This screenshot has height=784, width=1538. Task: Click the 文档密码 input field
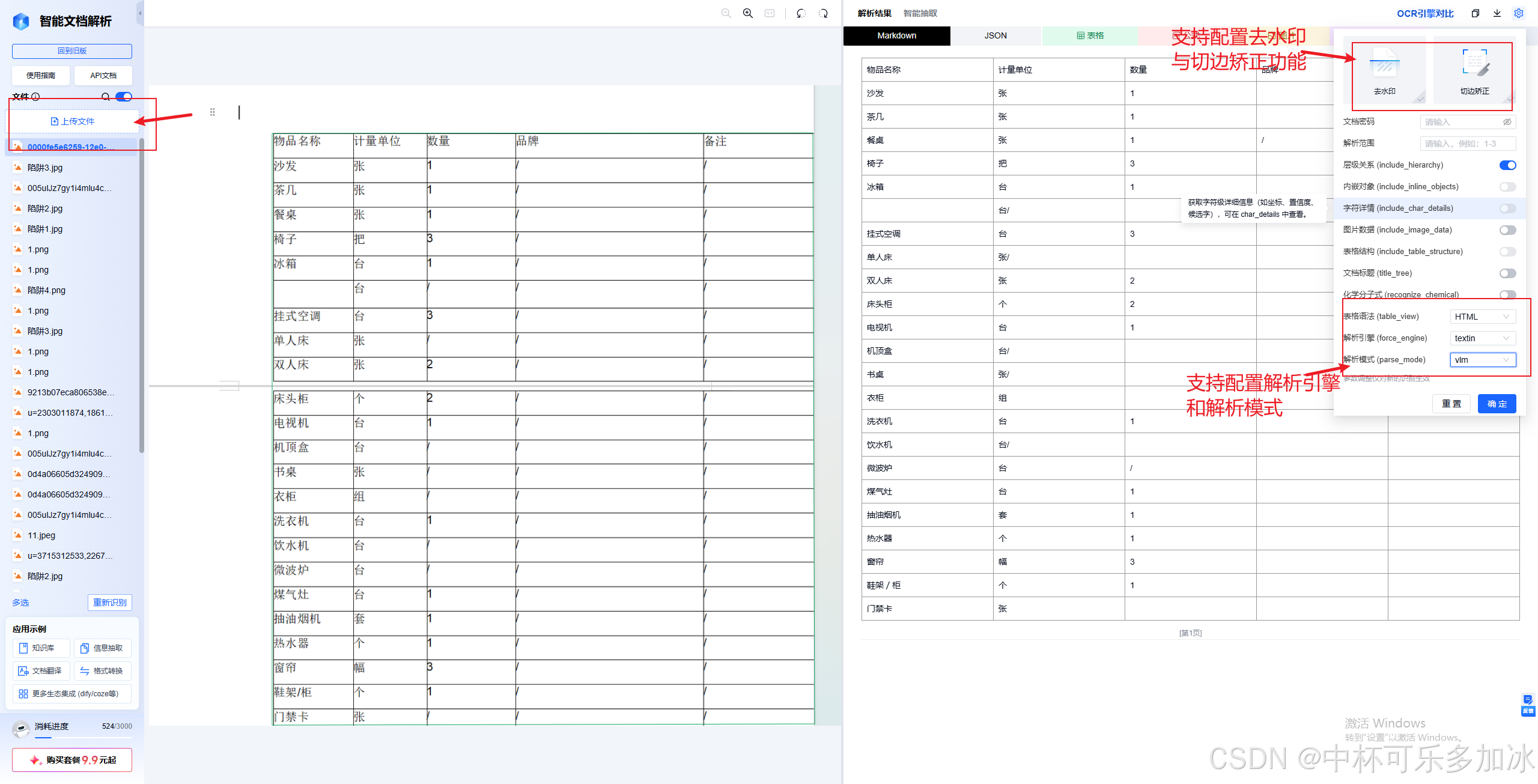tap(1468, 122)
